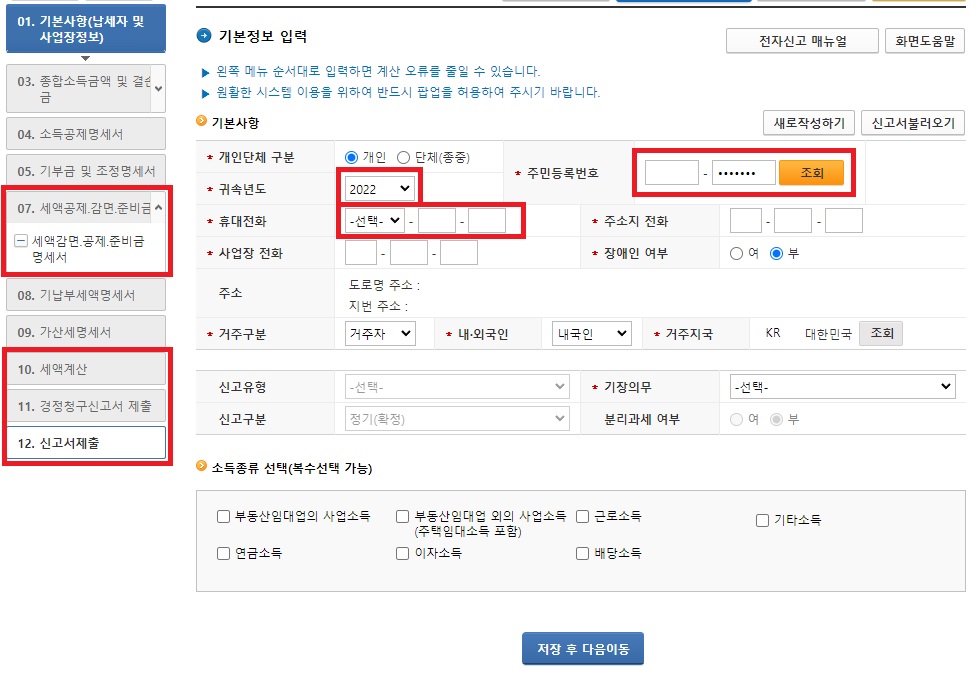Open 화면도움말 help button

pos(925,41)
